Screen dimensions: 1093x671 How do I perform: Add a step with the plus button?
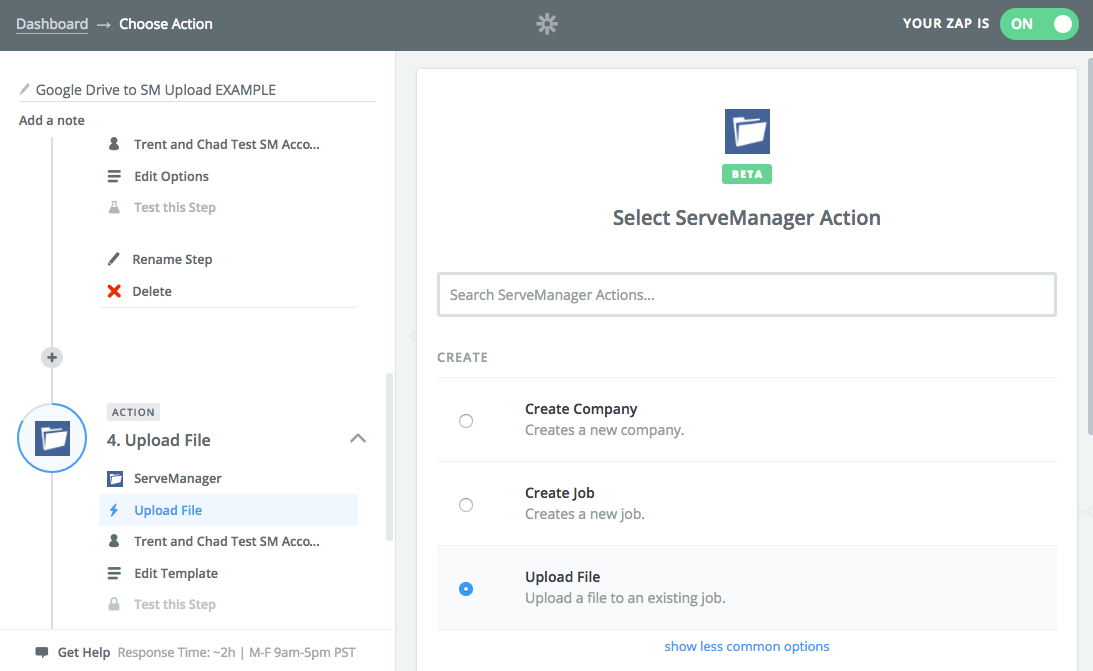(x=52, y=357)
